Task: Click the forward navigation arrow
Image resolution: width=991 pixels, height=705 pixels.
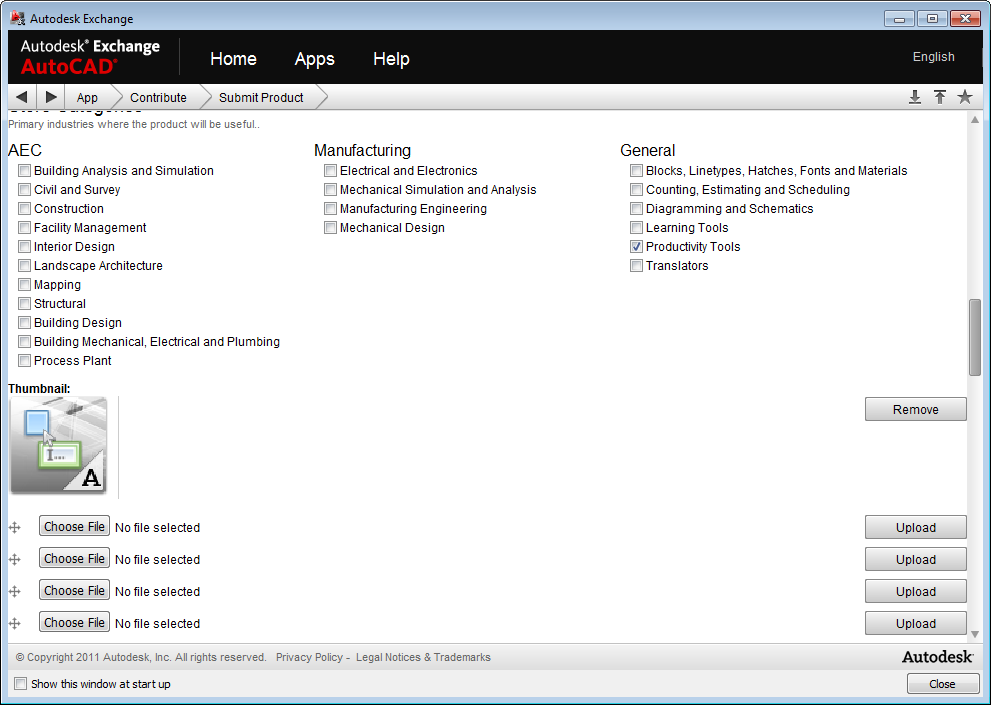Action: click(52, 97)
